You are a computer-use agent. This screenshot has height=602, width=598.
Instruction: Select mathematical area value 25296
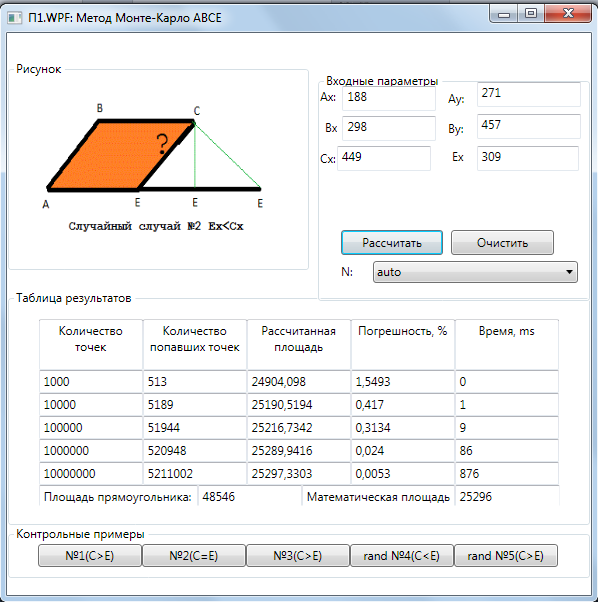point(507,496)
